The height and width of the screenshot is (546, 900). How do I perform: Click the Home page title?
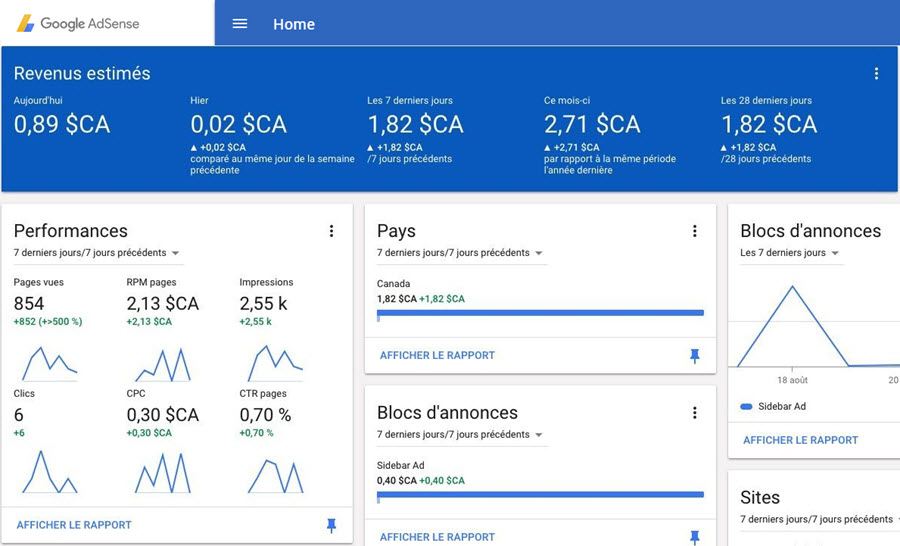pos(294,24)
